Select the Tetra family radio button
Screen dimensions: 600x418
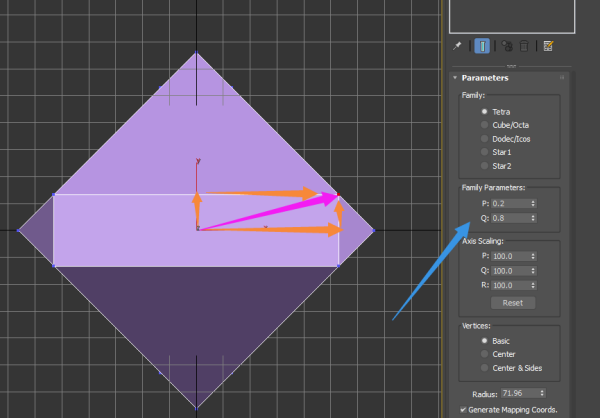tap(484, 111)
